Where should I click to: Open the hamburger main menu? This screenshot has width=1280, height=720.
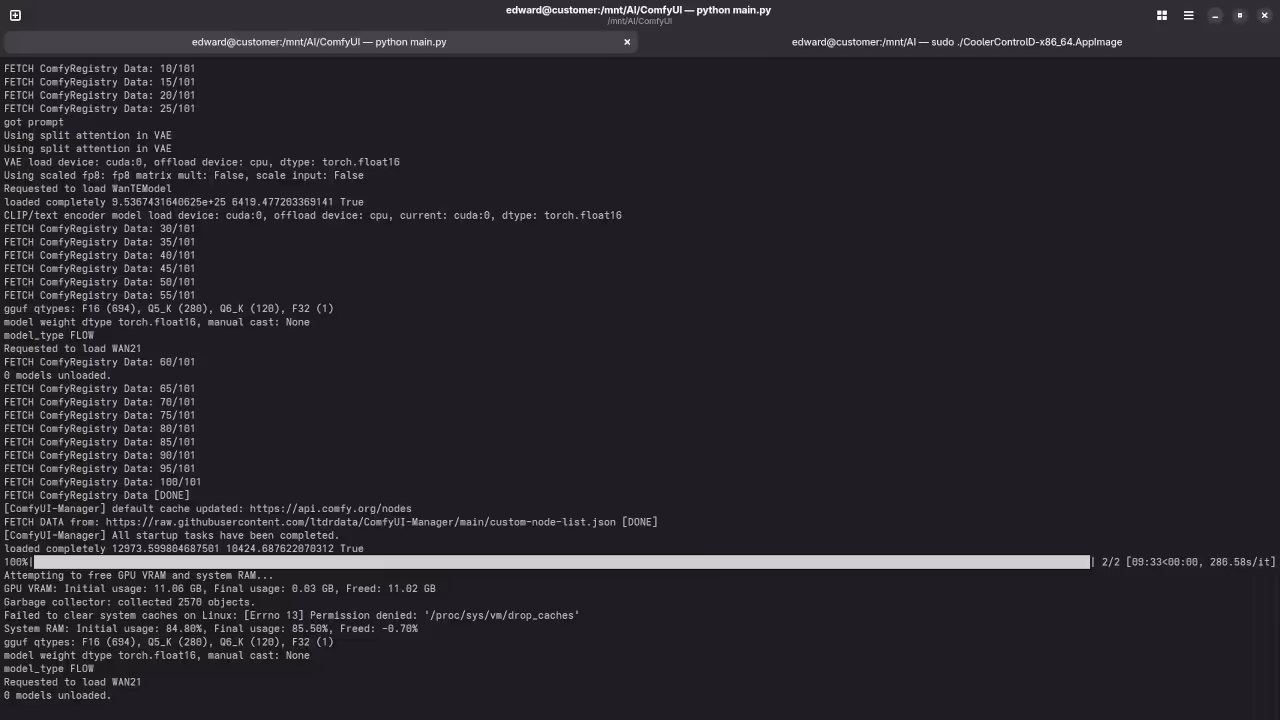(x=1188, y=15)
